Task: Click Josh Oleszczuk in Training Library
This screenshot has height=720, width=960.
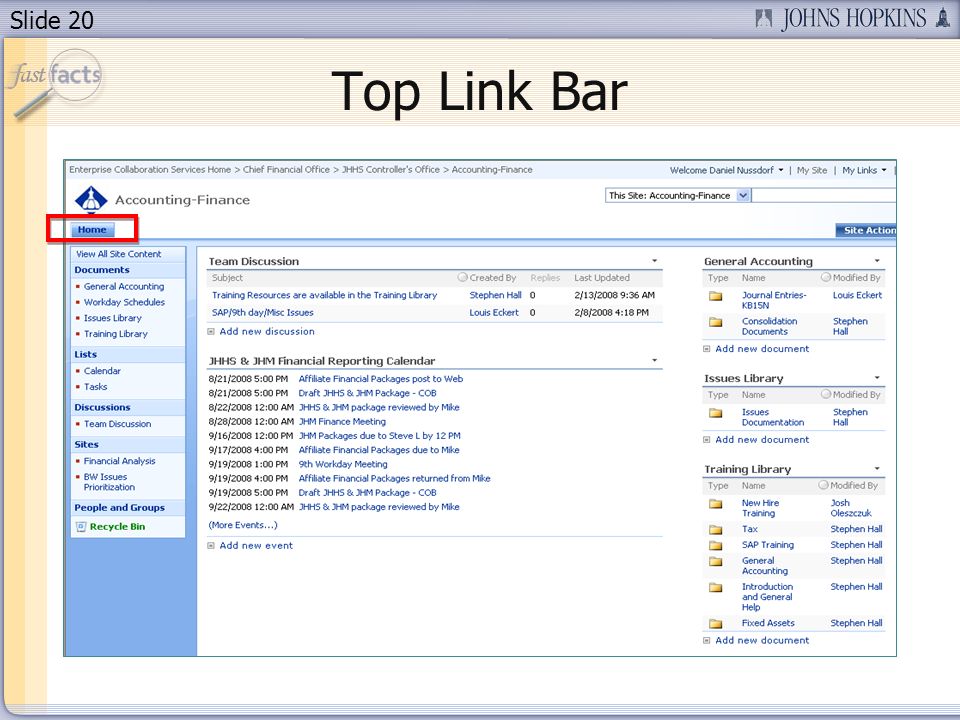Action: 851,508
